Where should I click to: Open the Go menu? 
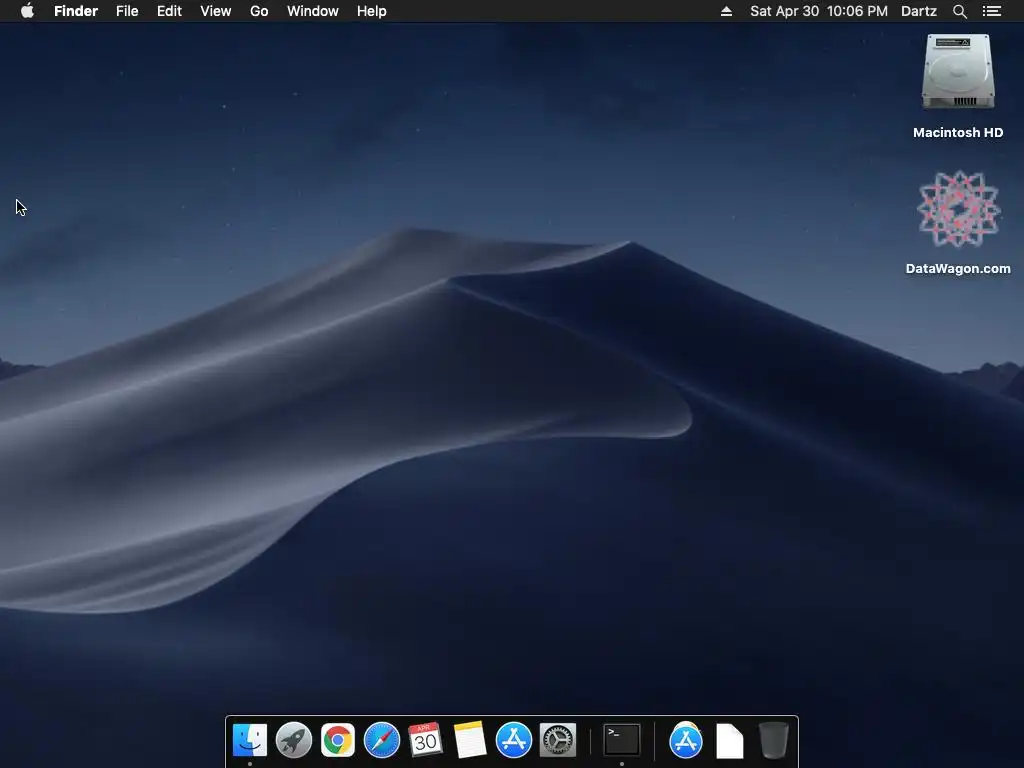pyautogui.click(x=259, y=11)
